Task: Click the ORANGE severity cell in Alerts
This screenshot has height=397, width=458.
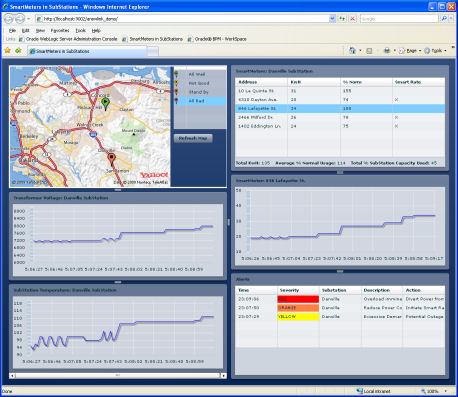Action: click(x=298, y=308)
